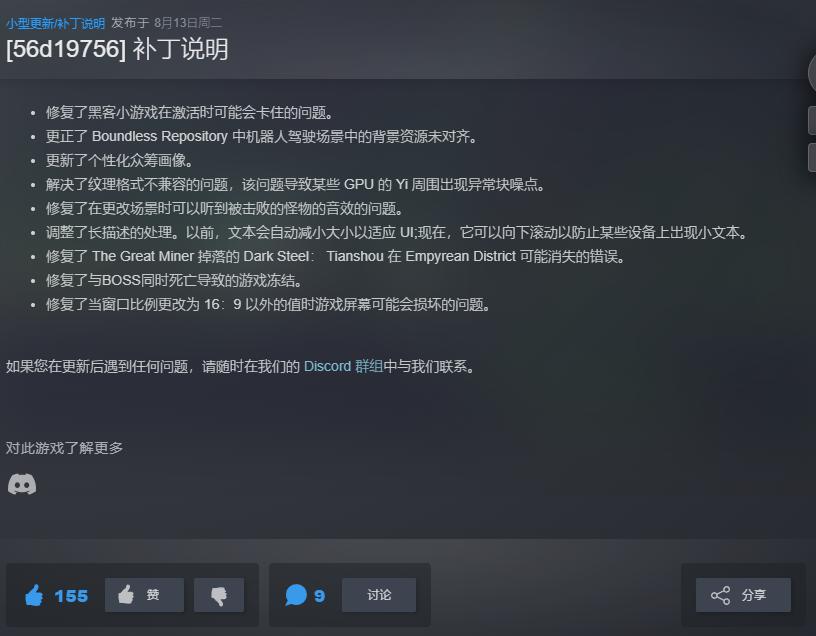Screen dimensions: 816x636
Task: Click the blue thumbs-up icon beside 155
Action: click(x=34, y=595)
